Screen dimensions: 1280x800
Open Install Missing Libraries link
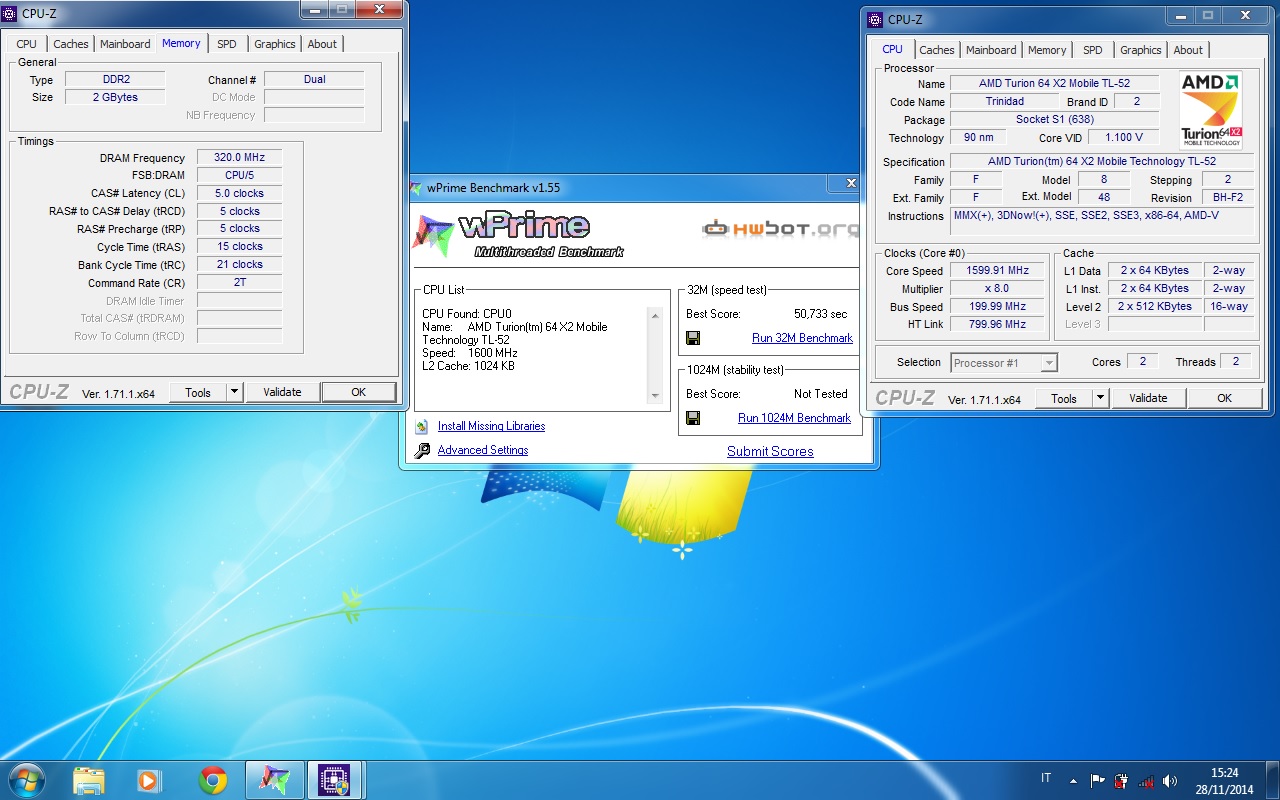[491, 426]
